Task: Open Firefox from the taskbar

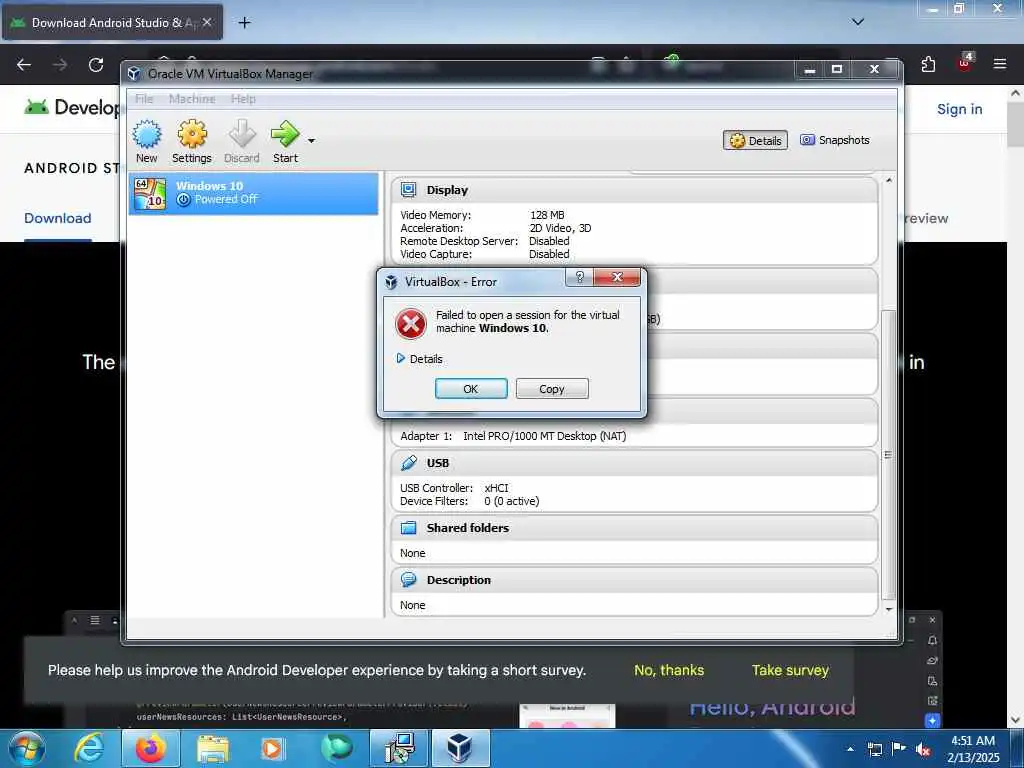Action: coord(150,748)
